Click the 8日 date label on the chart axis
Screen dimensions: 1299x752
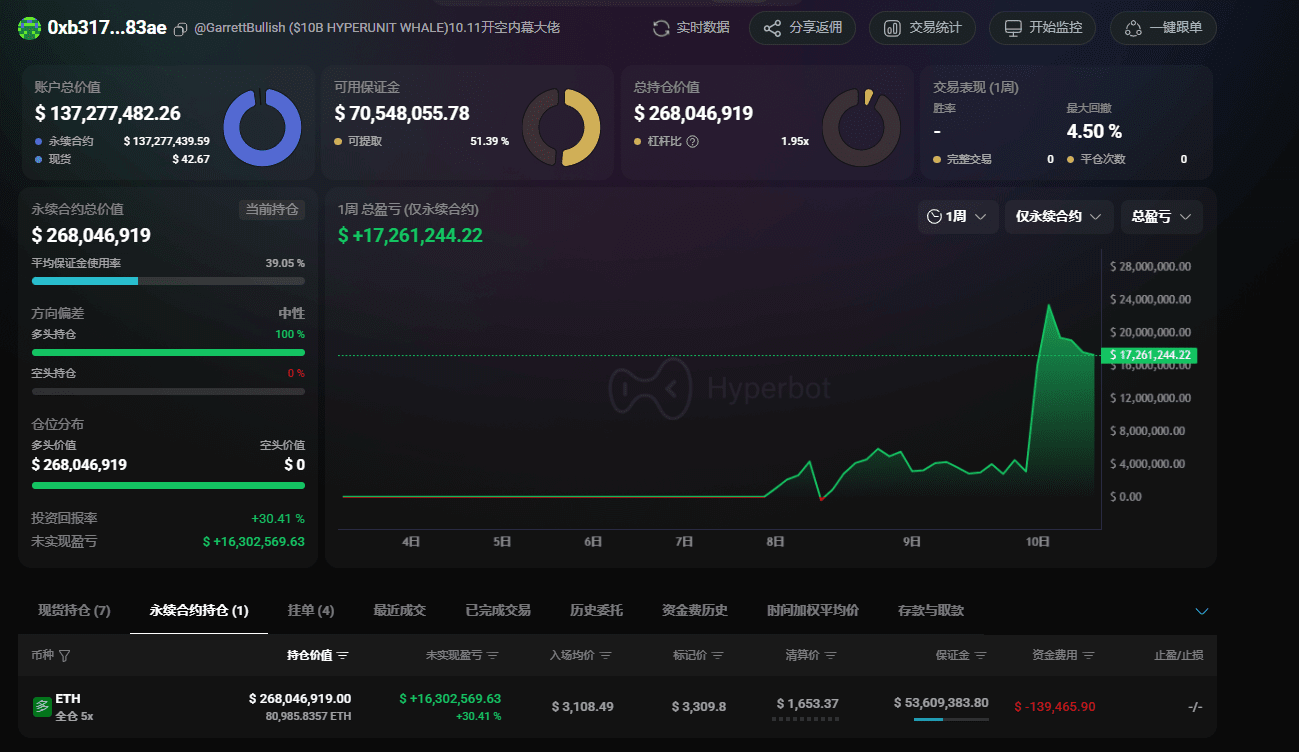click(775, 542)
